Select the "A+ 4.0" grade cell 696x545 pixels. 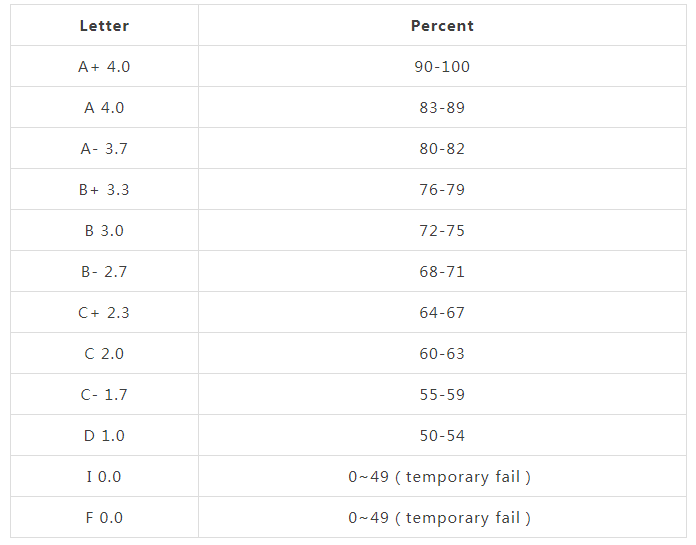104,67
